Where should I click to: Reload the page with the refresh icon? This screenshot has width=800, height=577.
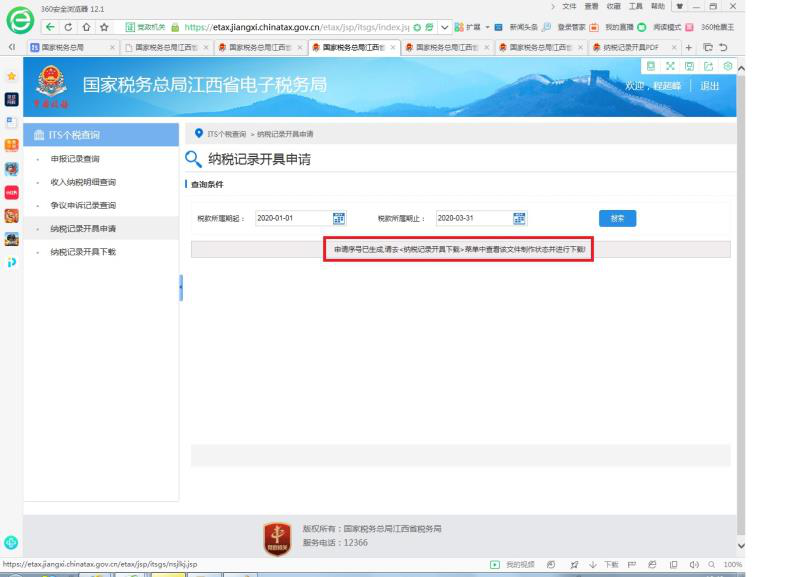68,27
